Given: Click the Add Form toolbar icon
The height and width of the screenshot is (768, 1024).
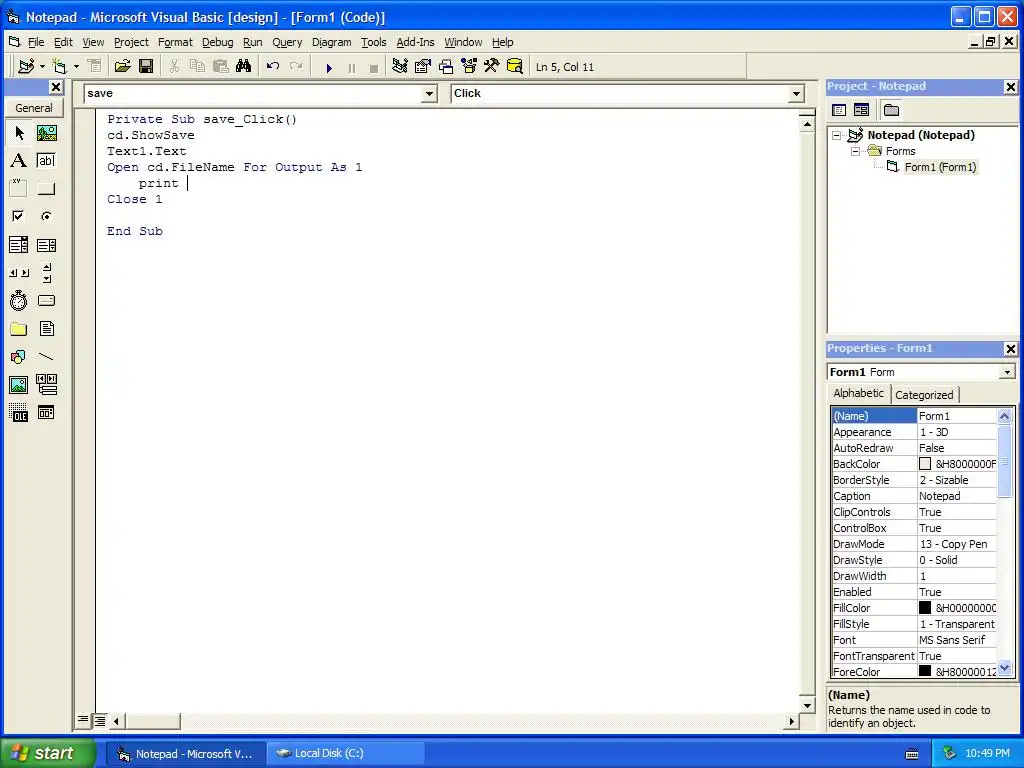Looking at the screenshot, I should (59, 66).
